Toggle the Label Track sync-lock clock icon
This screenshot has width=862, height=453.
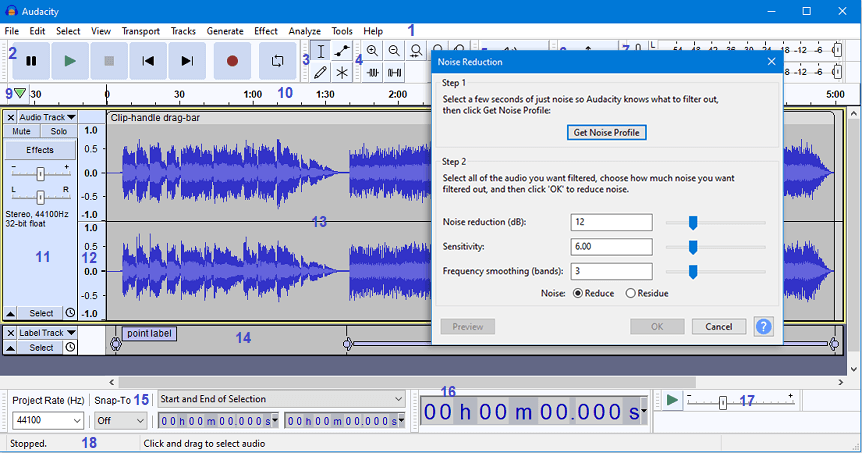70,347
